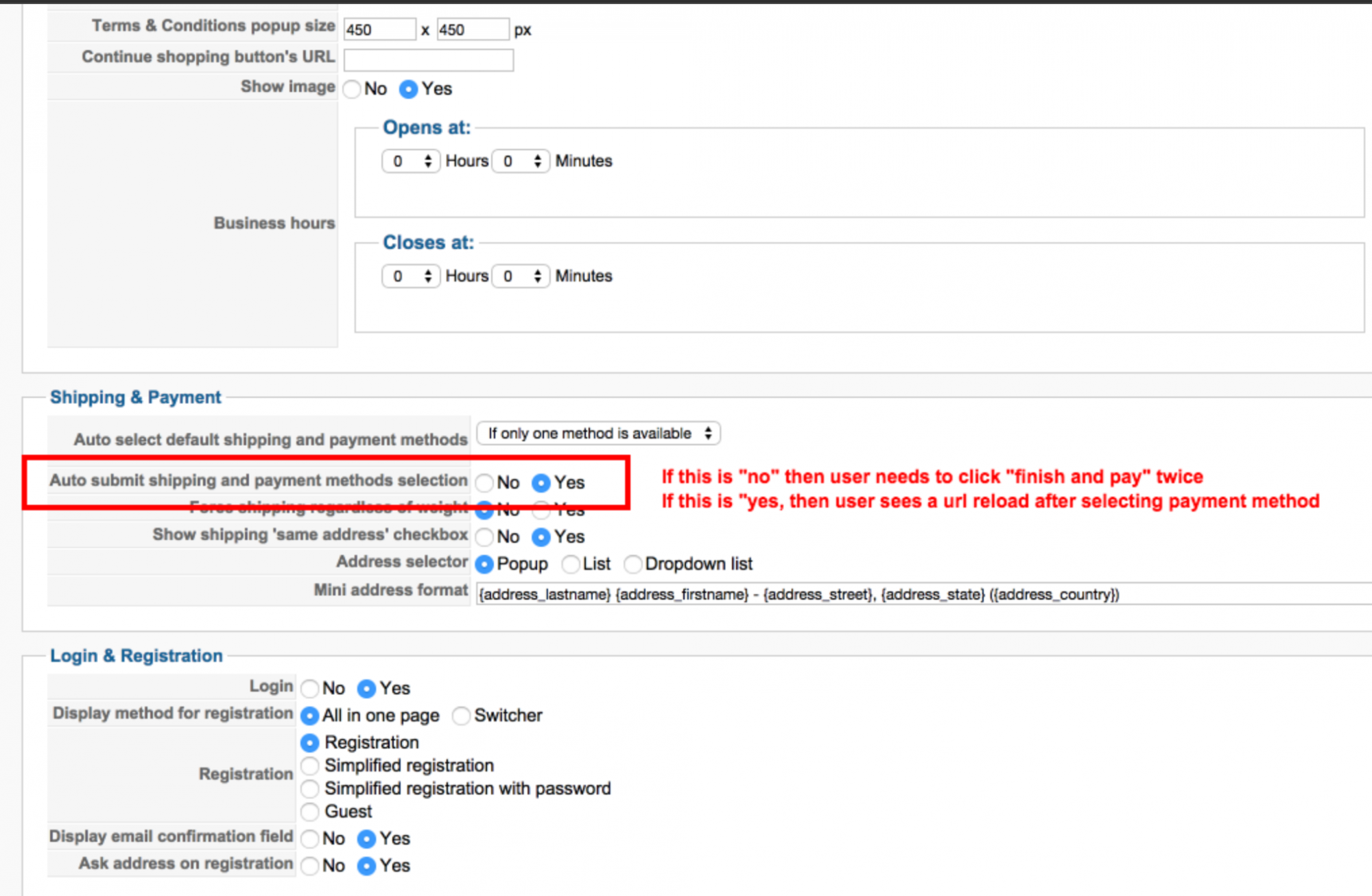Disable Display email confirmation field
Viewport: 1372px width, 896px height.
310,839
